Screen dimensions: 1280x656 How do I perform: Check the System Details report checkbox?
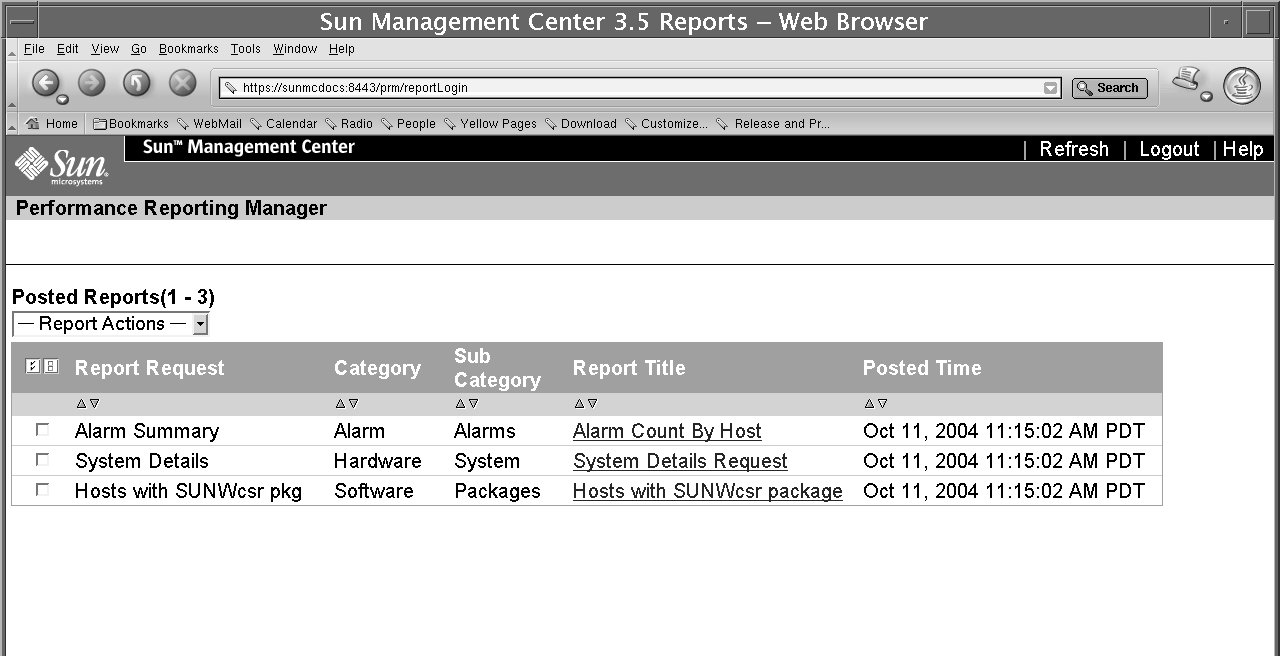coord(42,459)
